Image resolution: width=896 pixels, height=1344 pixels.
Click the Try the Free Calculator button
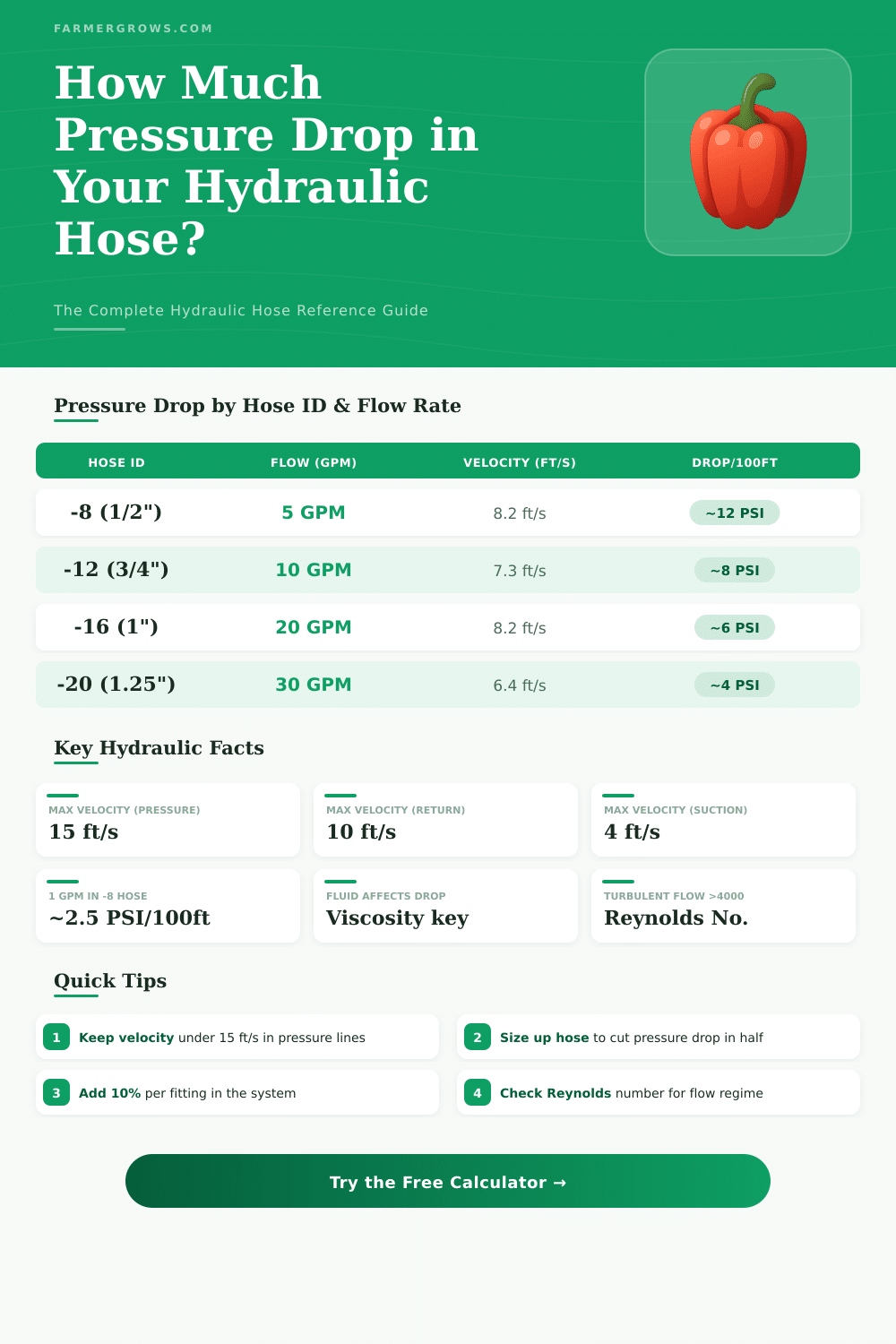pos(448,1182)
